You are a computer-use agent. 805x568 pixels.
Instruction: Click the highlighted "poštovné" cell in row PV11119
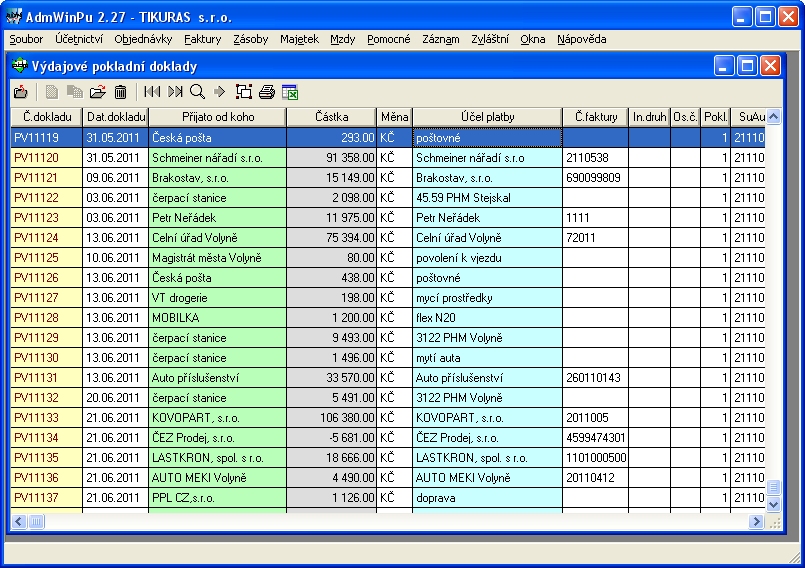coord(487,138)
